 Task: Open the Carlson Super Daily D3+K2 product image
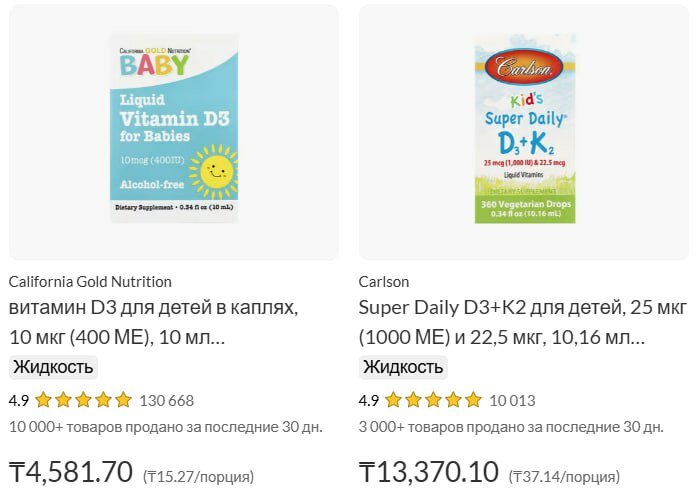click(523, 129)
